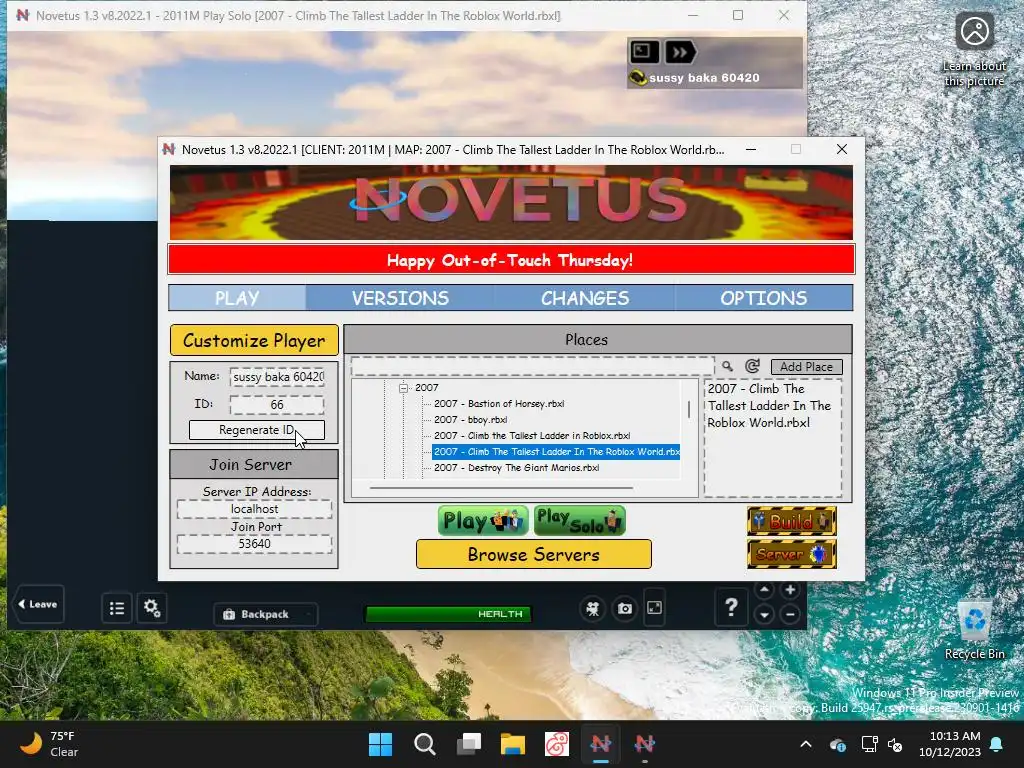1024x768 pixels.
Task: Click the Add Place button
Action: pyautogui.click(x=807, y=367)
